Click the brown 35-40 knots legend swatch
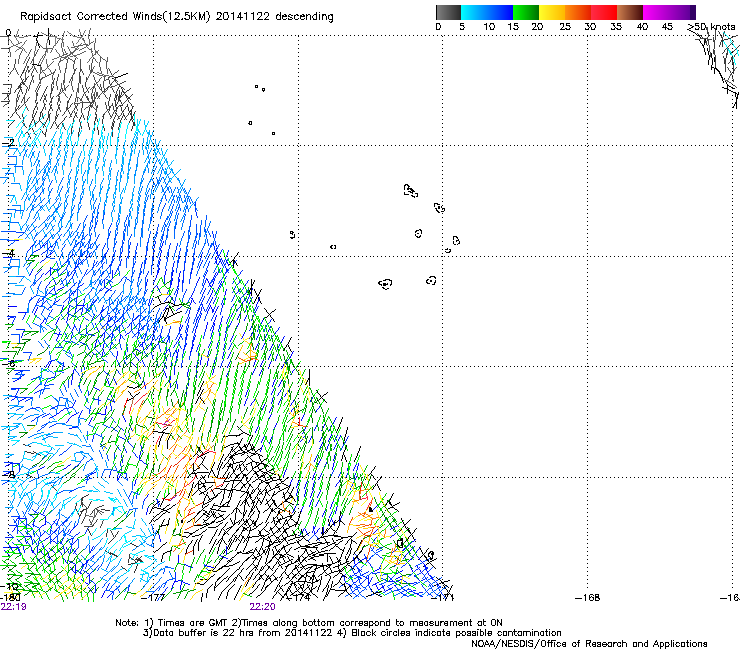 (x=630, y=12)
